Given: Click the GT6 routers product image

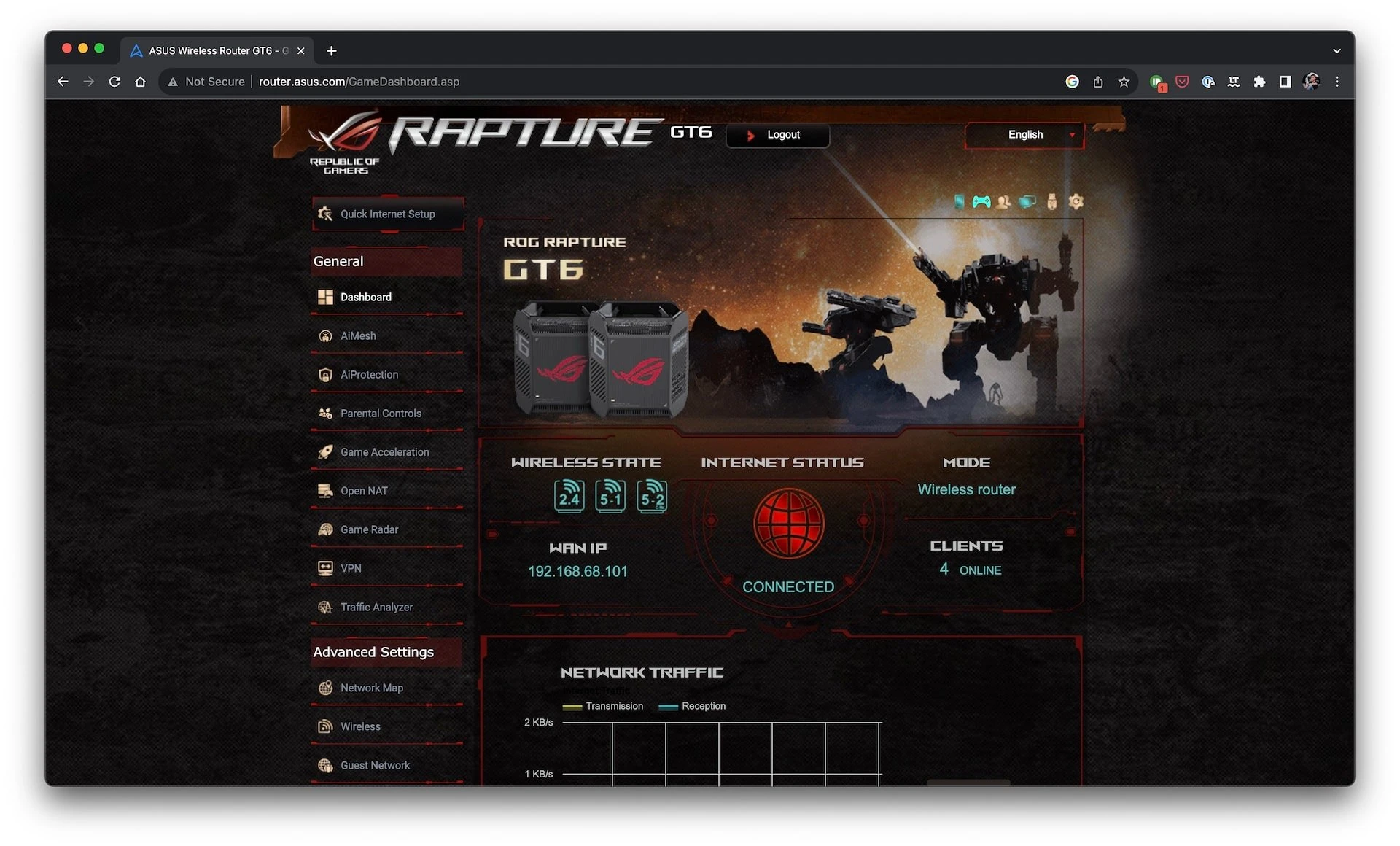Looking at the screenshot, I should point(601,359).
